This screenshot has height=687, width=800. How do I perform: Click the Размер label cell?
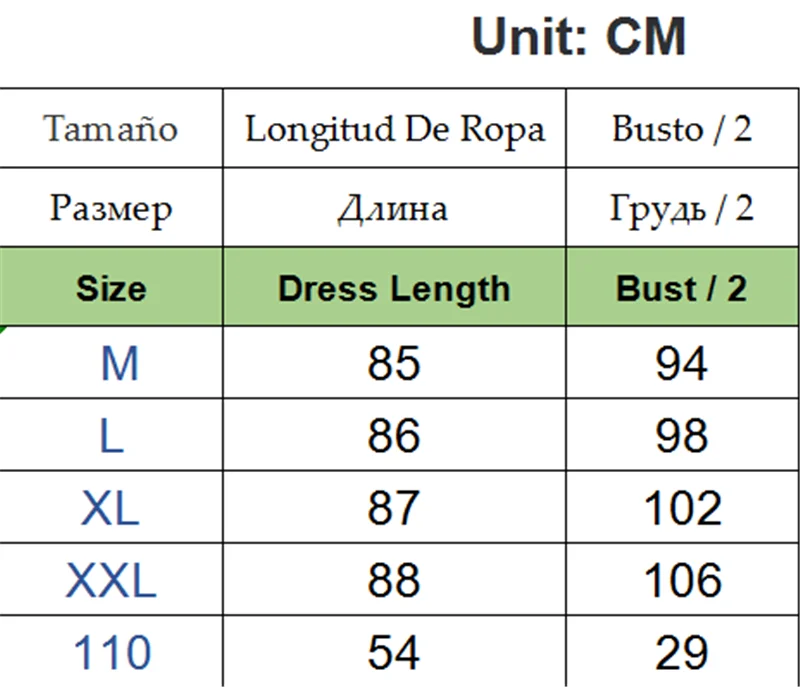click(x=111, y=209)
